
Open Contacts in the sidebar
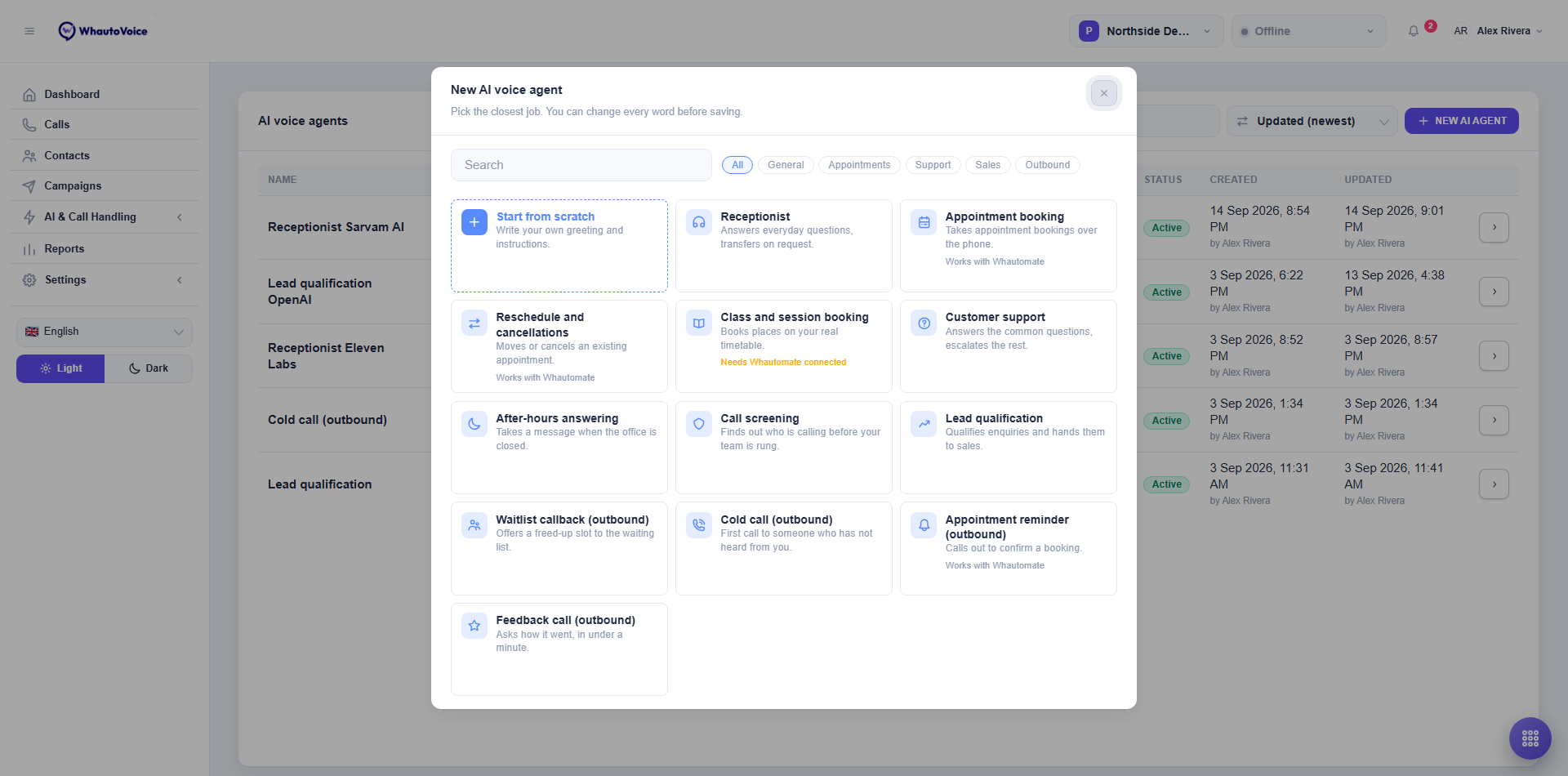pos(105,156)
